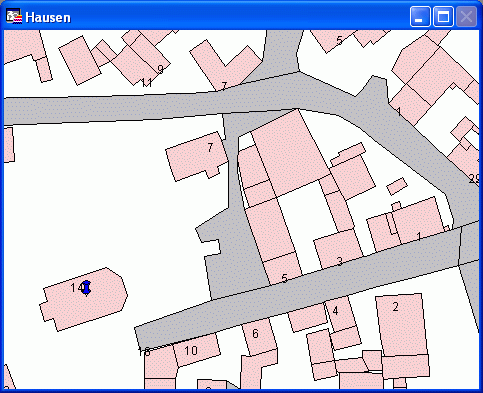Select the number 29 label
Viewport: 483px width, 393px height.
click(474, 179)
